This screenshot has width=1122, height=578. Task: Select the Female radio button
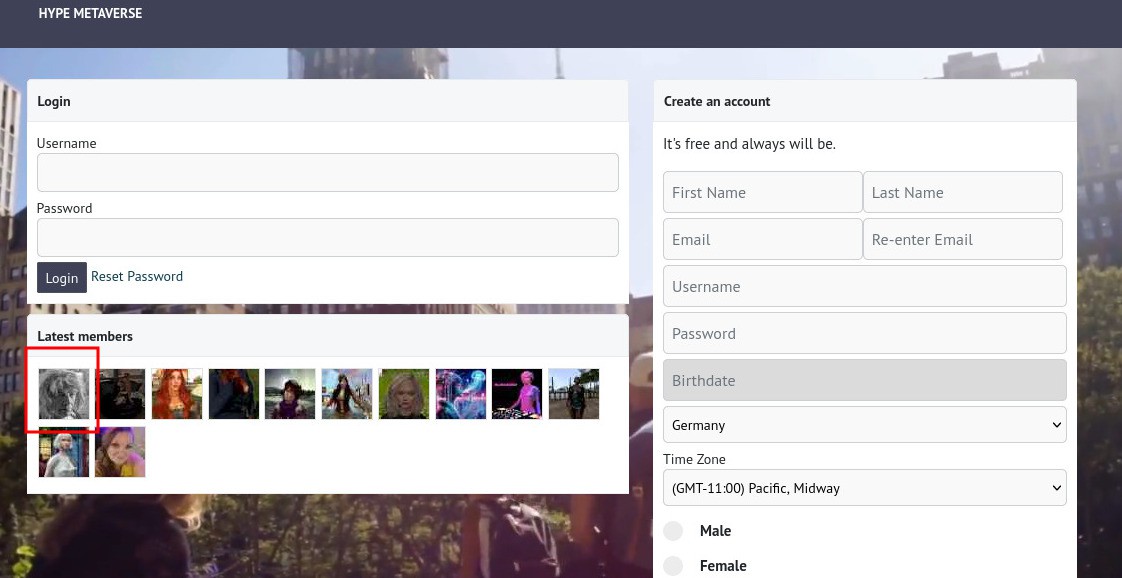(674, 566)
